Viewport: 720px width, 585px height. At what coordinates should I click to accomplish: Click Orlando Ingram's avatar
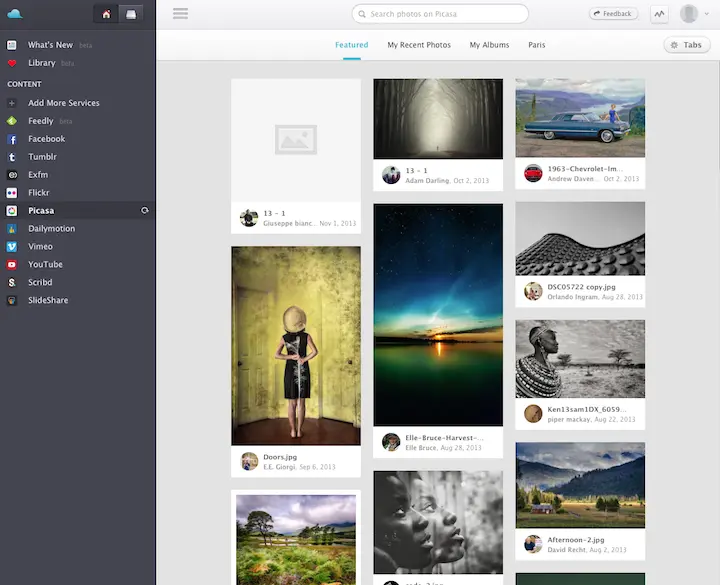click(x=533, y=291)
